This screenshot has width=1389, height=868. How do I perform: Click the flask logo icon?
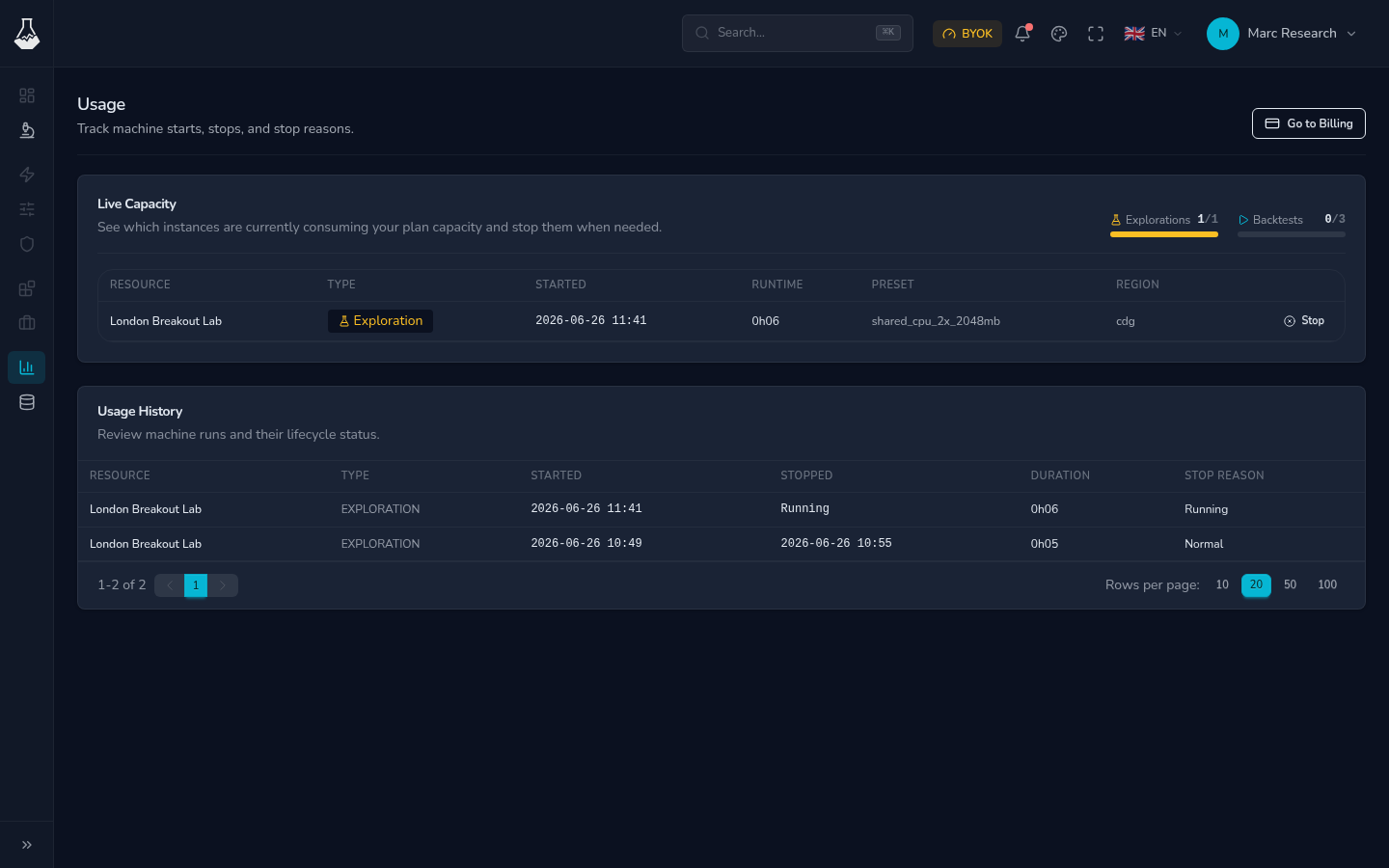(27, 34)
